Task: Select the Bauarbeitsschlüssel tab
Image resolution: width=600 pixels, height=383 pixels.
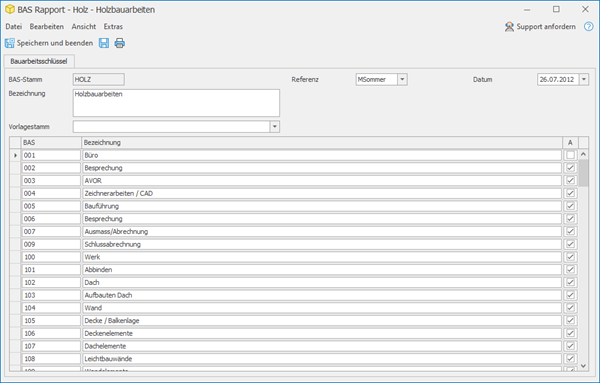Action: pos(39,61)
